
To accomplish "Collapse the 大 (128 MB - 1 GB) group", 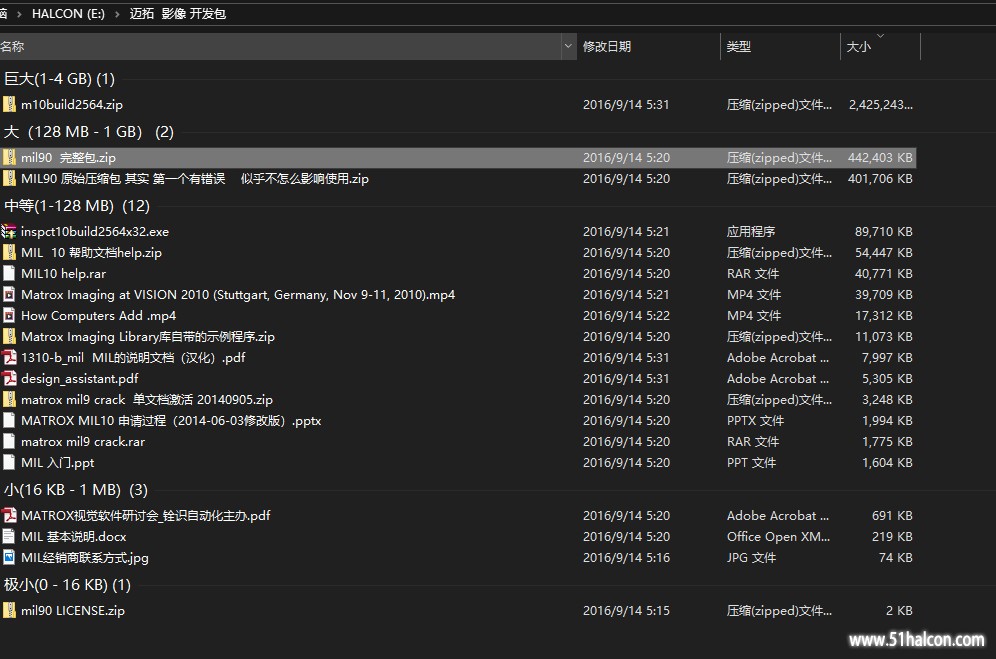I will [88, 132].
